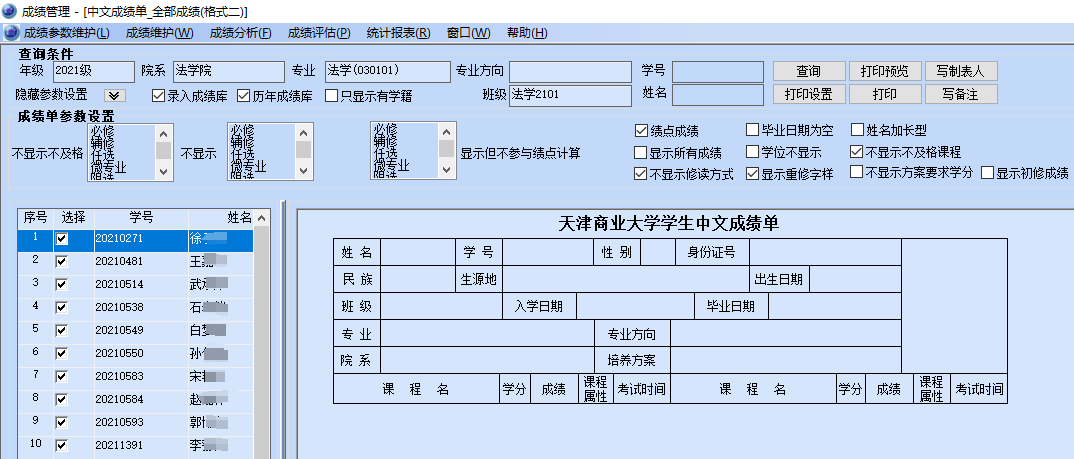Enable 毕业日期为空 checkbox
The height and width of the screenshot is (459, 1074).
753,131
